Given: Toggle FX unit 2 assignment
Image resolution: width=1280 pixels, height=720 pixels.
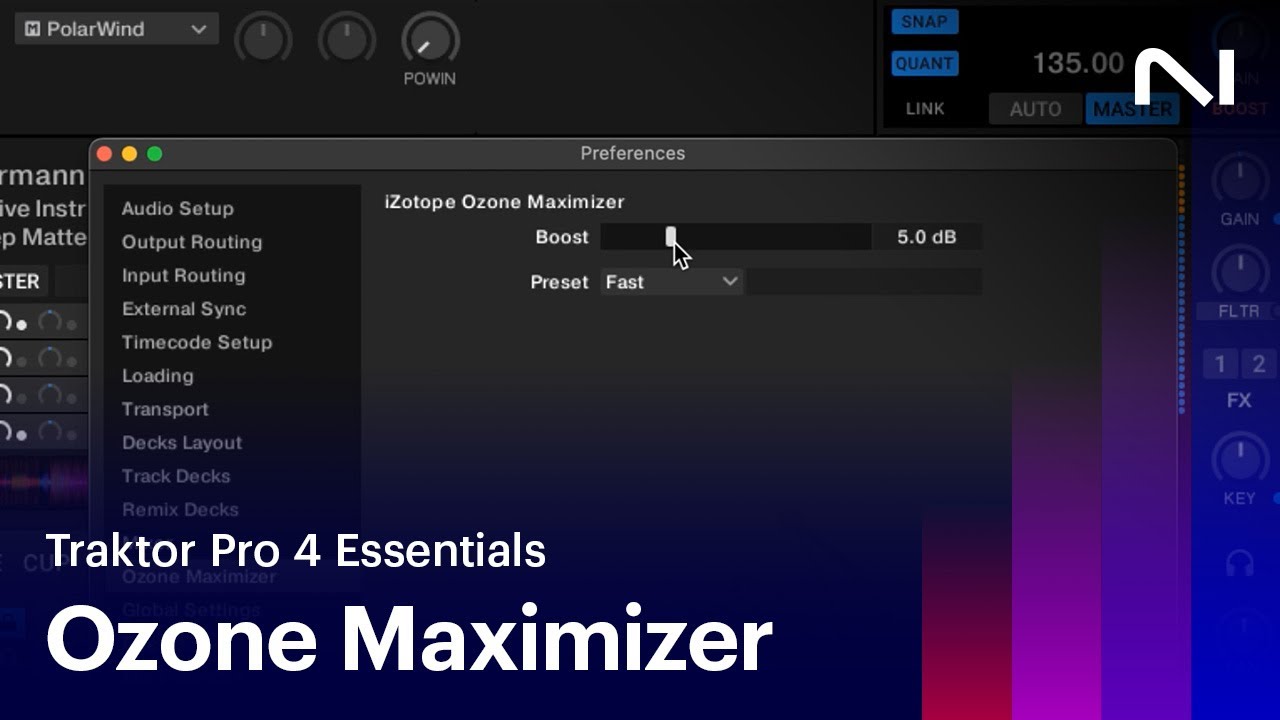Looking at the screenshot, I should (1259, 364).
